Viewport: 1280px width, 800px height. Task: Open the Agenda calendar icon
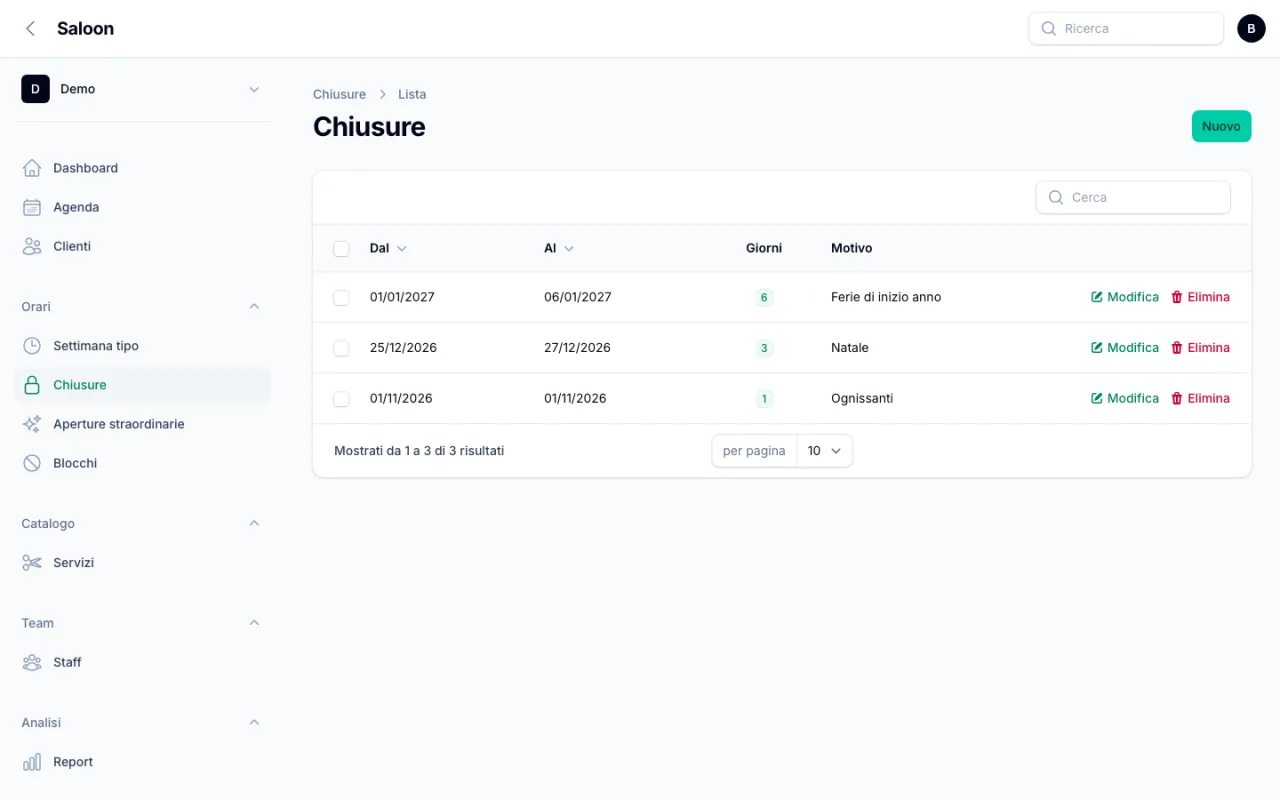32,207
